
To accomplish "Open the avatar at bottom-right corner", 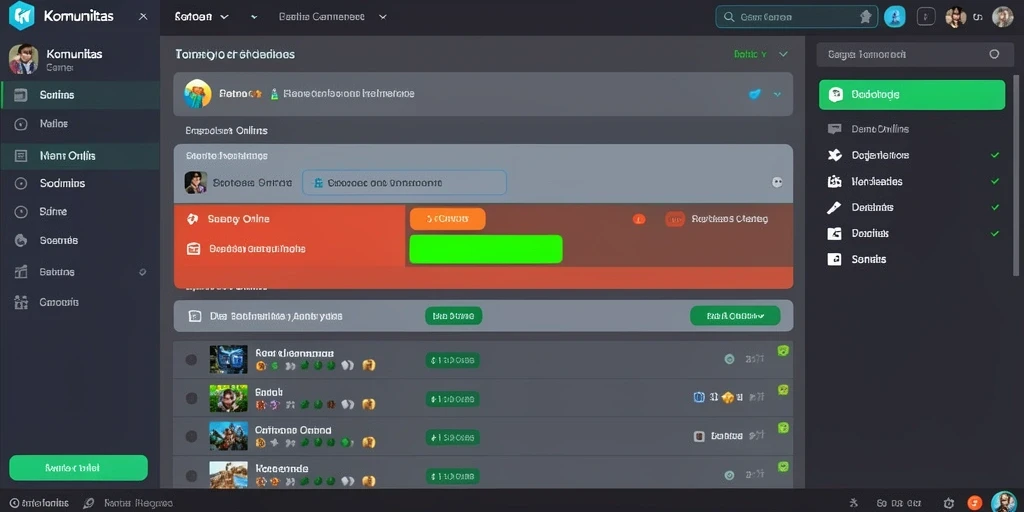I will click(x=1004, y=502).
